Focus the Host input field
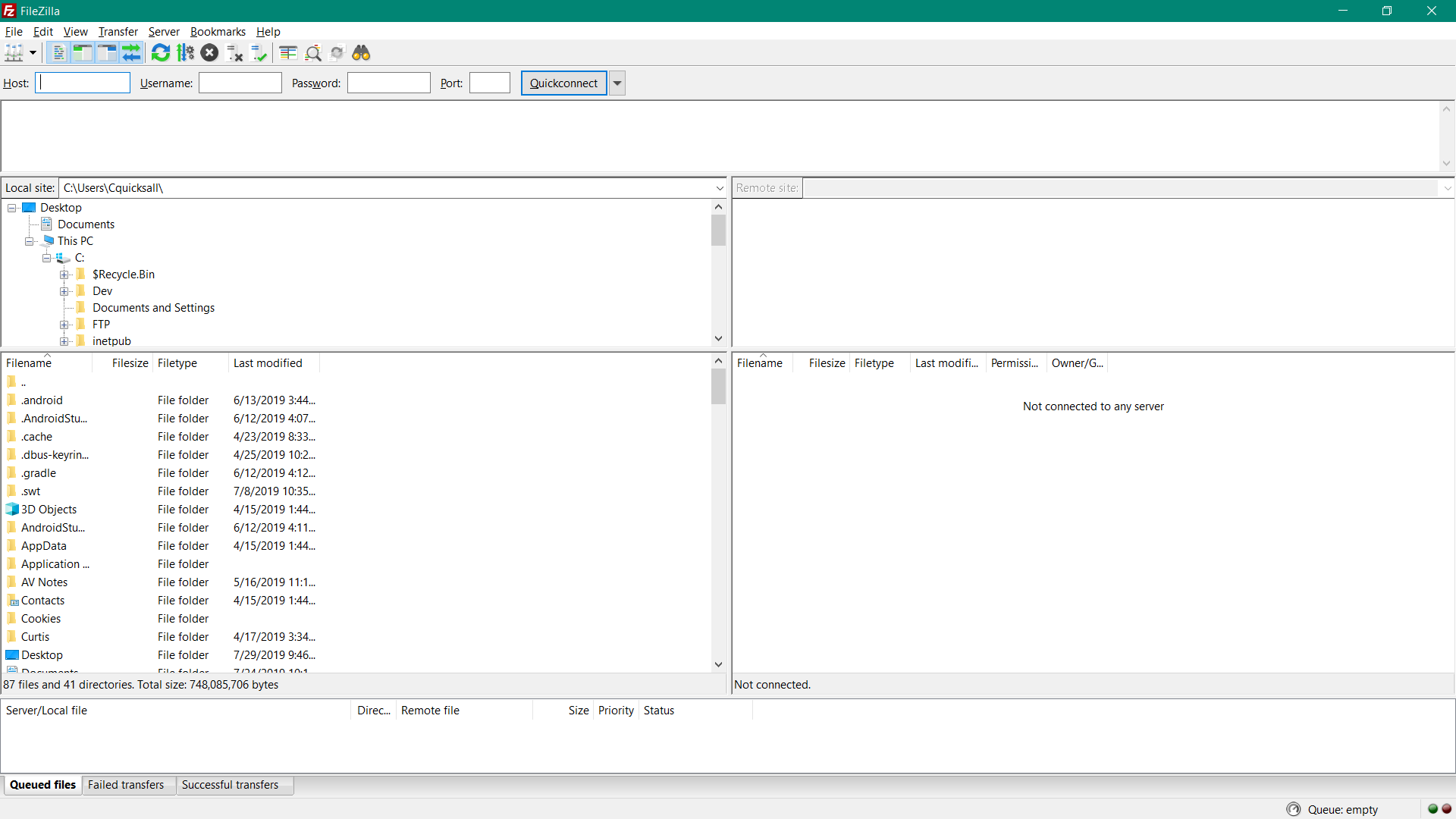Viewport: 1456px width, 819px height. [83, 83]
